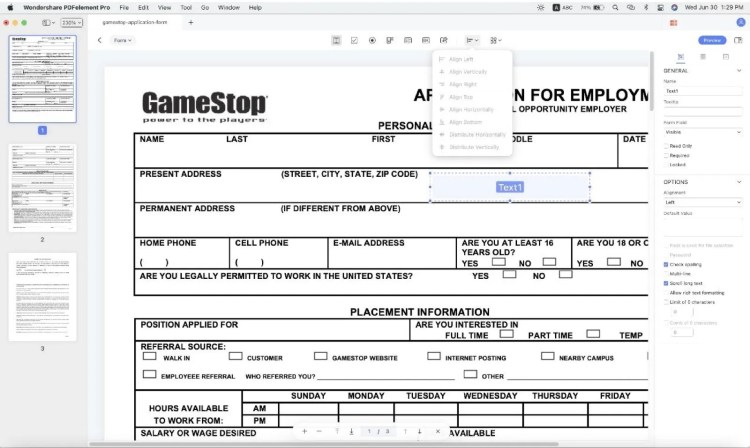Image resolution: width=750 pixels, height=448 pixels.
Task: Jump to first page in floating bar
Action: click(x=337, y=431)
